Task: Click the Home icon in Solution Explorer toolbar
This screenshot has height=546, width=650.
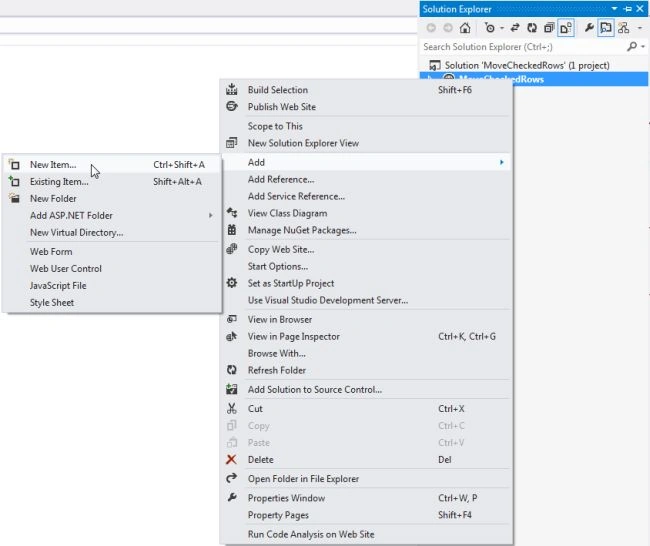Action: [x=465, y=28]
